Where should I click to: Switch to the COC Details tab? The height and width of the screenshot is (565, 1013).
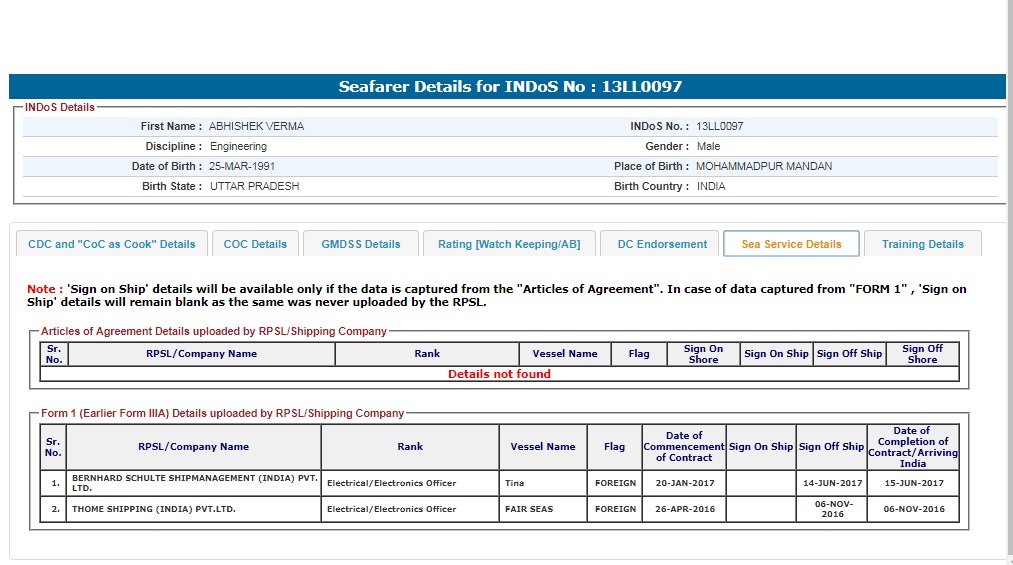click(x=255, y=244)
